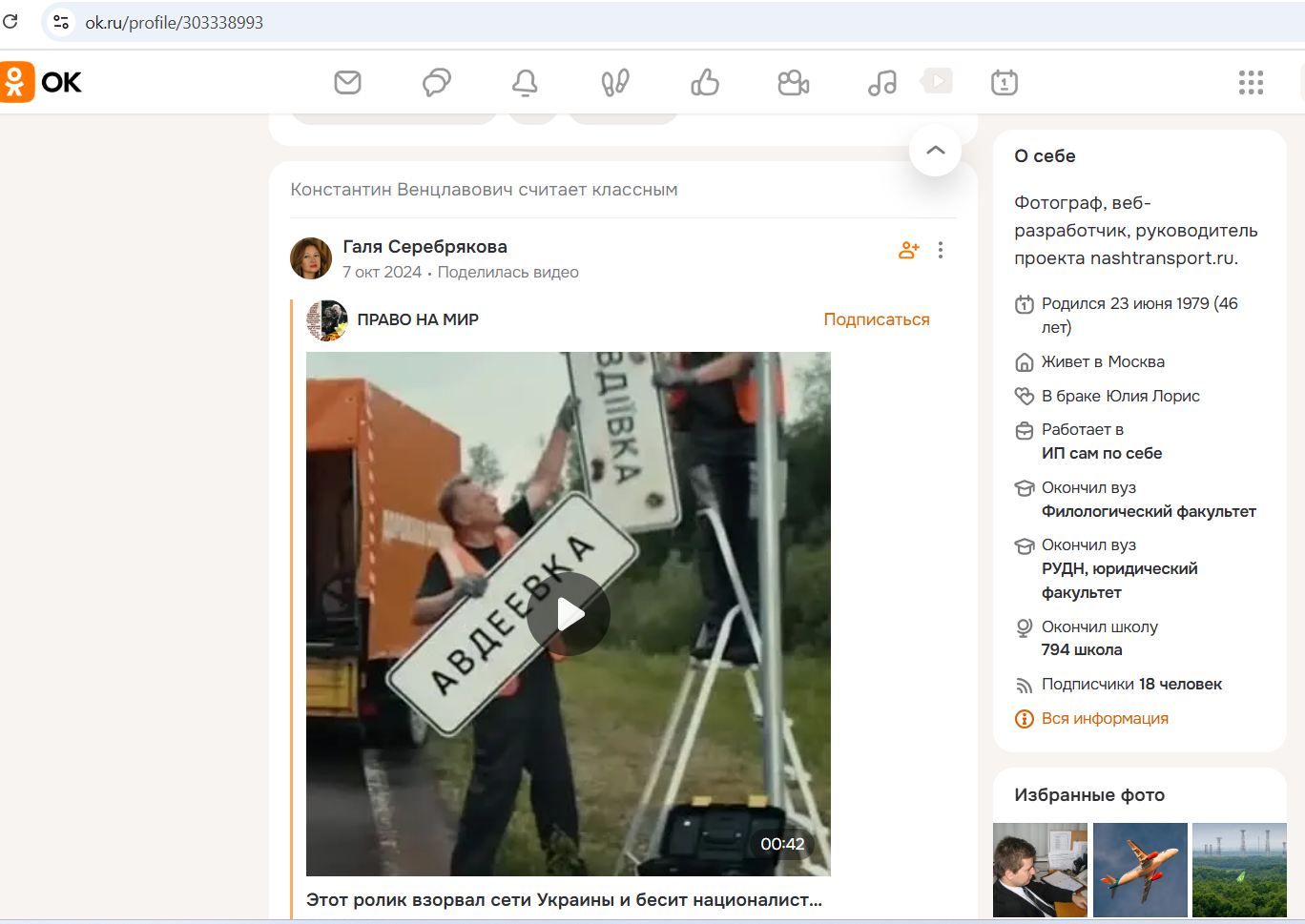Open events via the calendar icon
The image size is (1305, 924).
click(x=1005, y=83)
